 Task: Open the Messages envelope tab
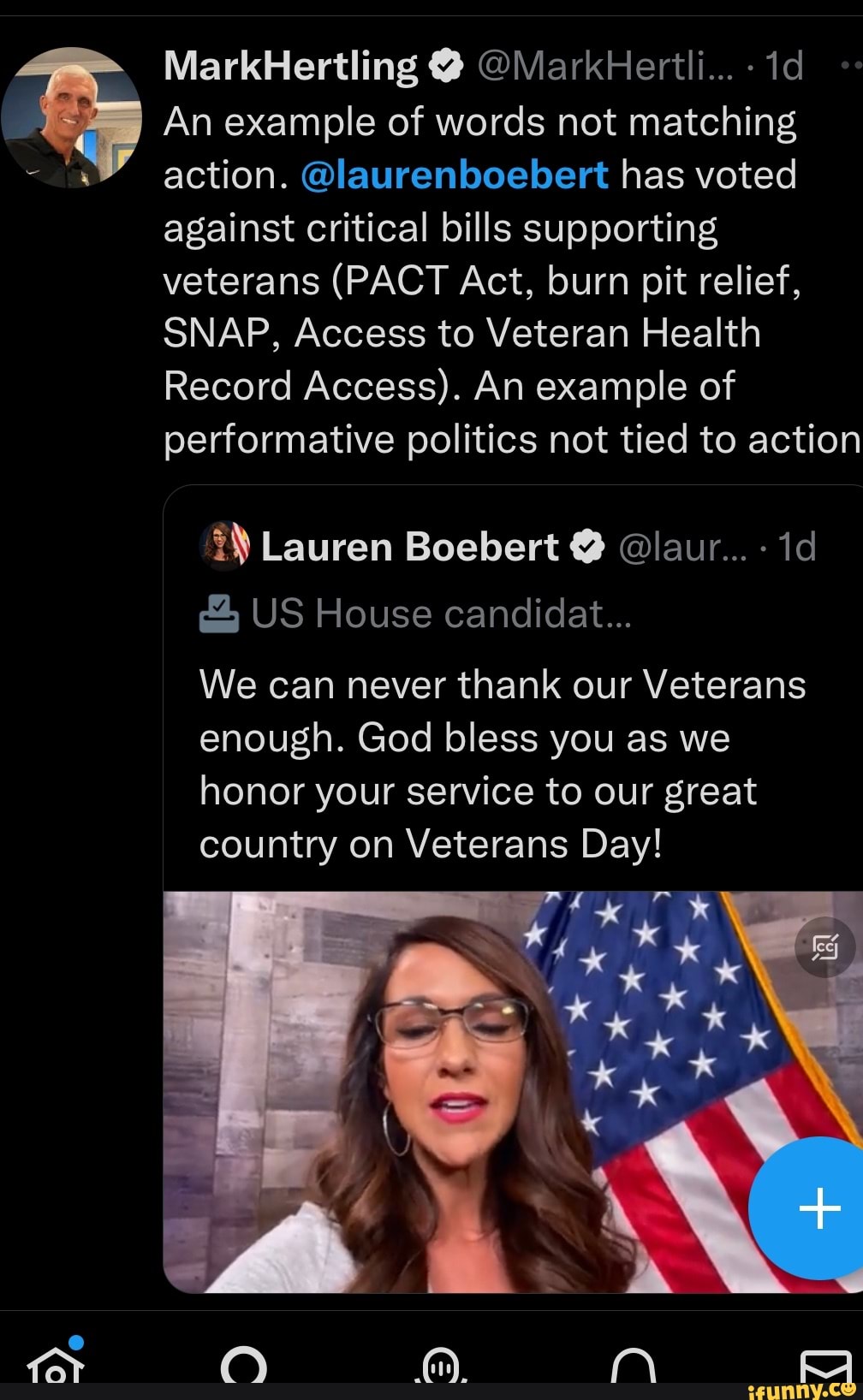click(x=825, y=1366)
